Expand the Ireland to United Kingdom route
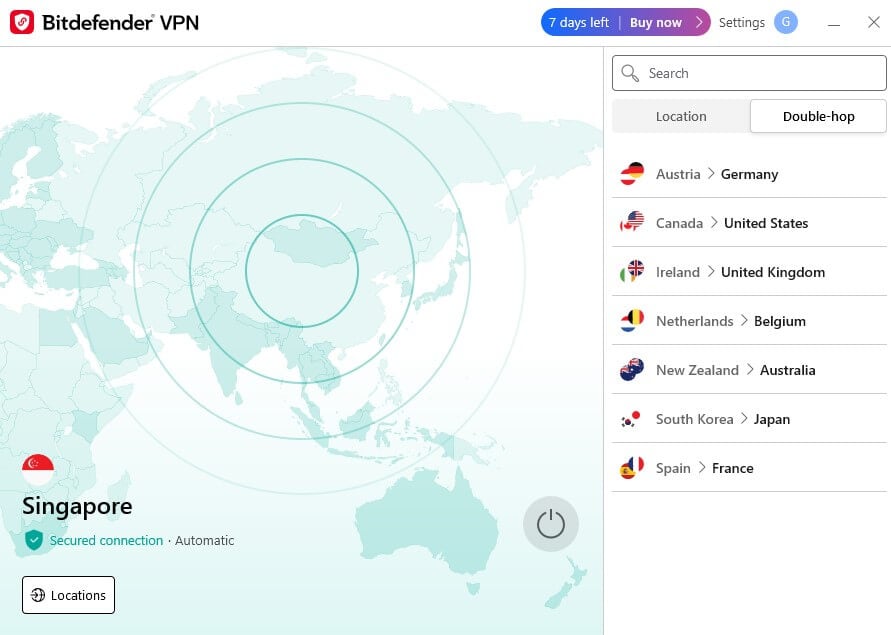891x635 pixels. click(748, 271)
